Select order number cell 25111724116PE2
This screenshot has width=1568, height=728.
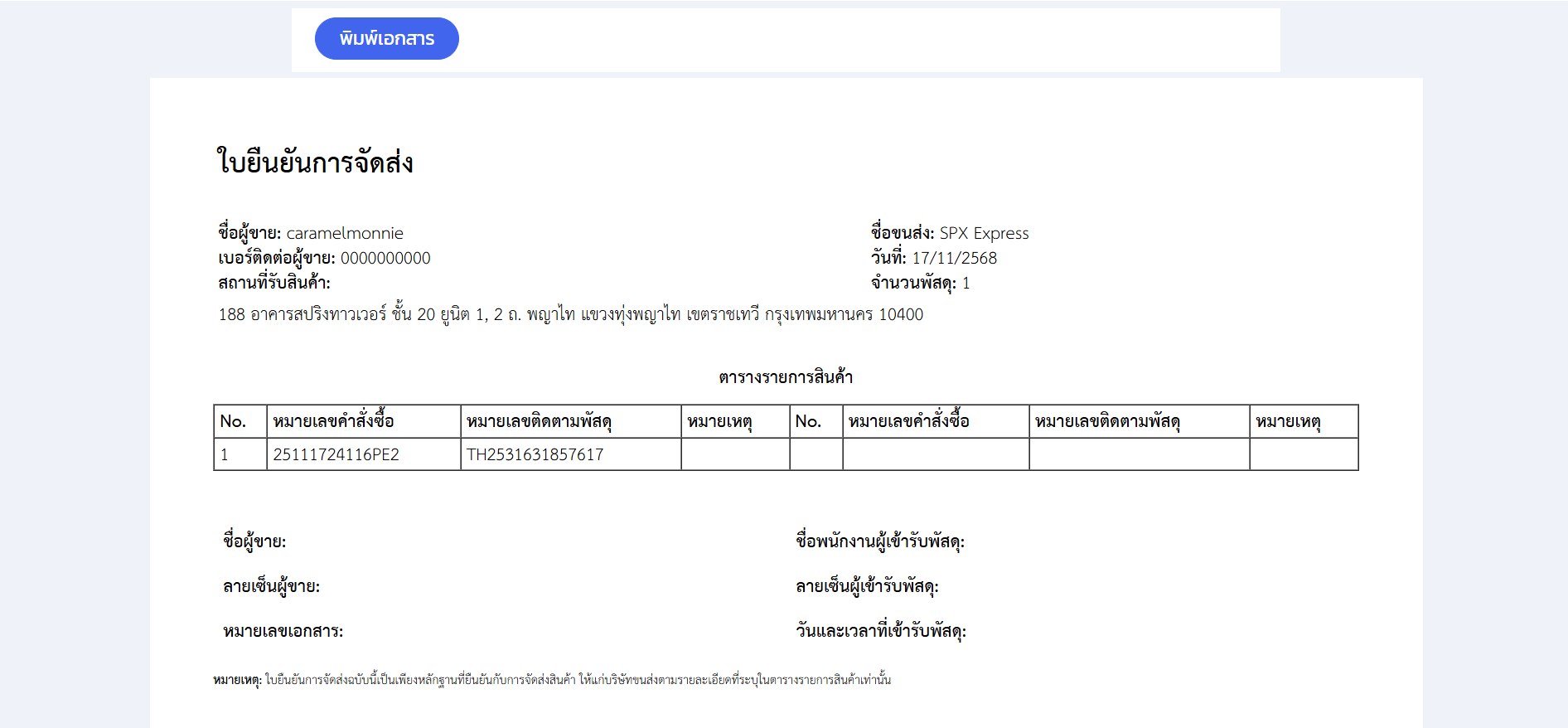point(336,455)
